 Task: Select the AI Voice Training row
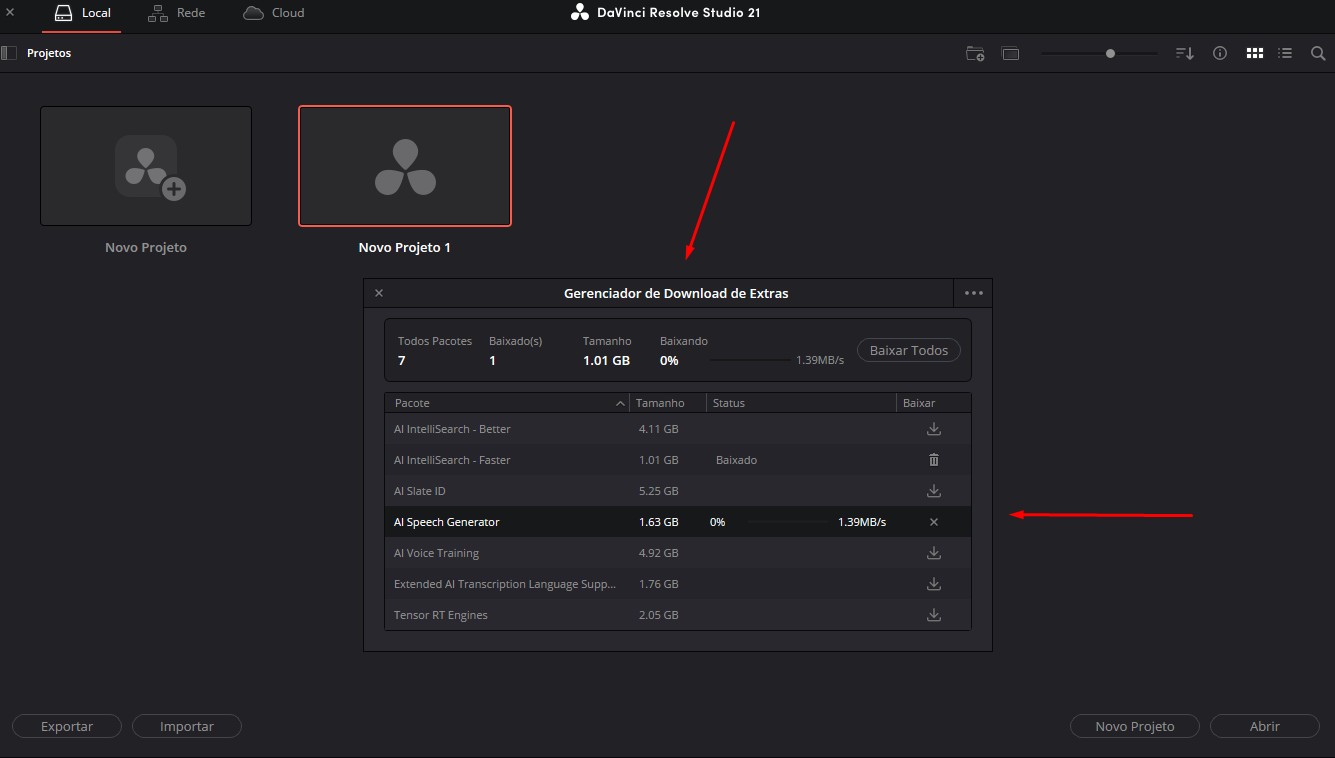pos(678,553)
